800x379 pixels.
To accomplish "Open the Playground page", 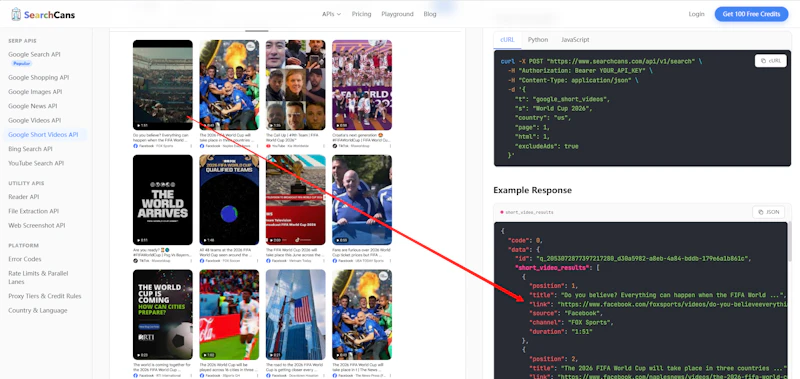I will coord(397,14).
